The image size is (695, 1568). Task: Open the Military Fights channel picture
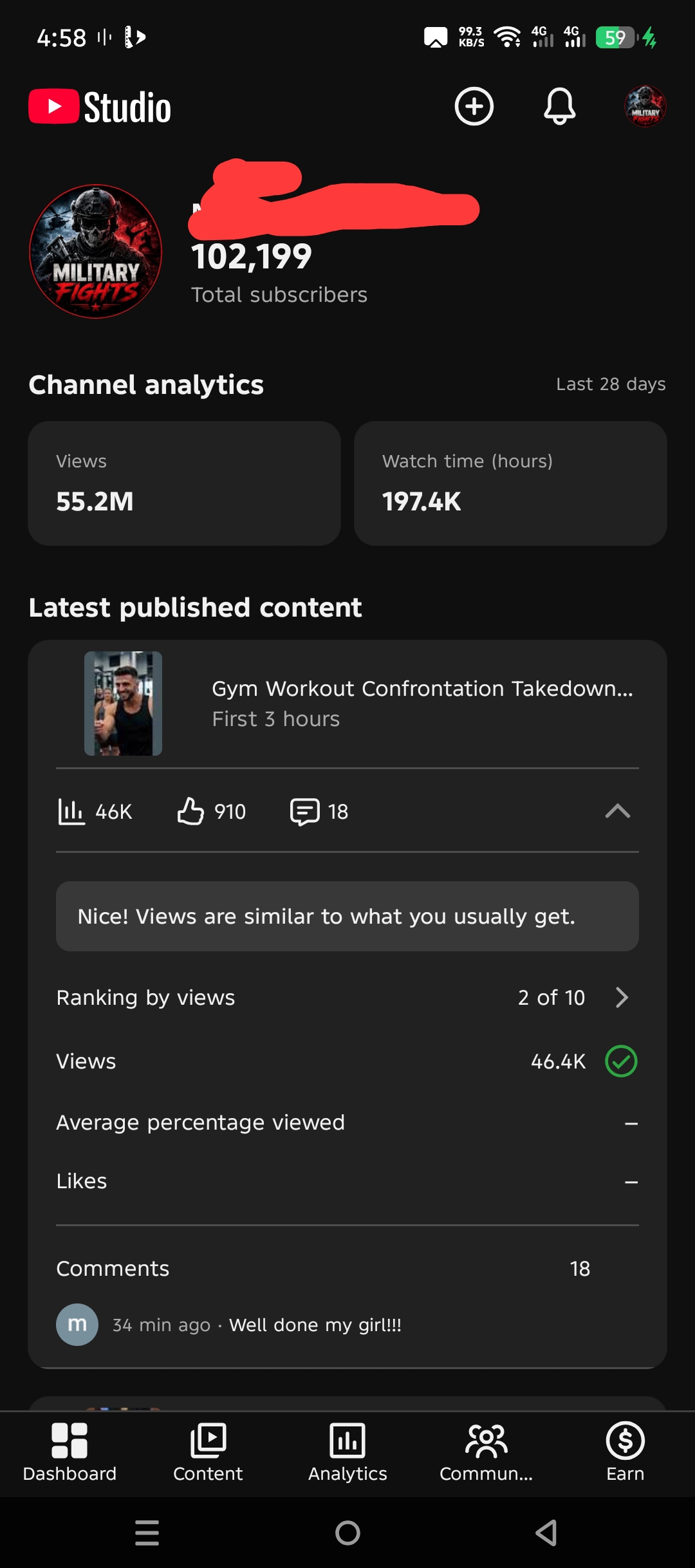96,251
